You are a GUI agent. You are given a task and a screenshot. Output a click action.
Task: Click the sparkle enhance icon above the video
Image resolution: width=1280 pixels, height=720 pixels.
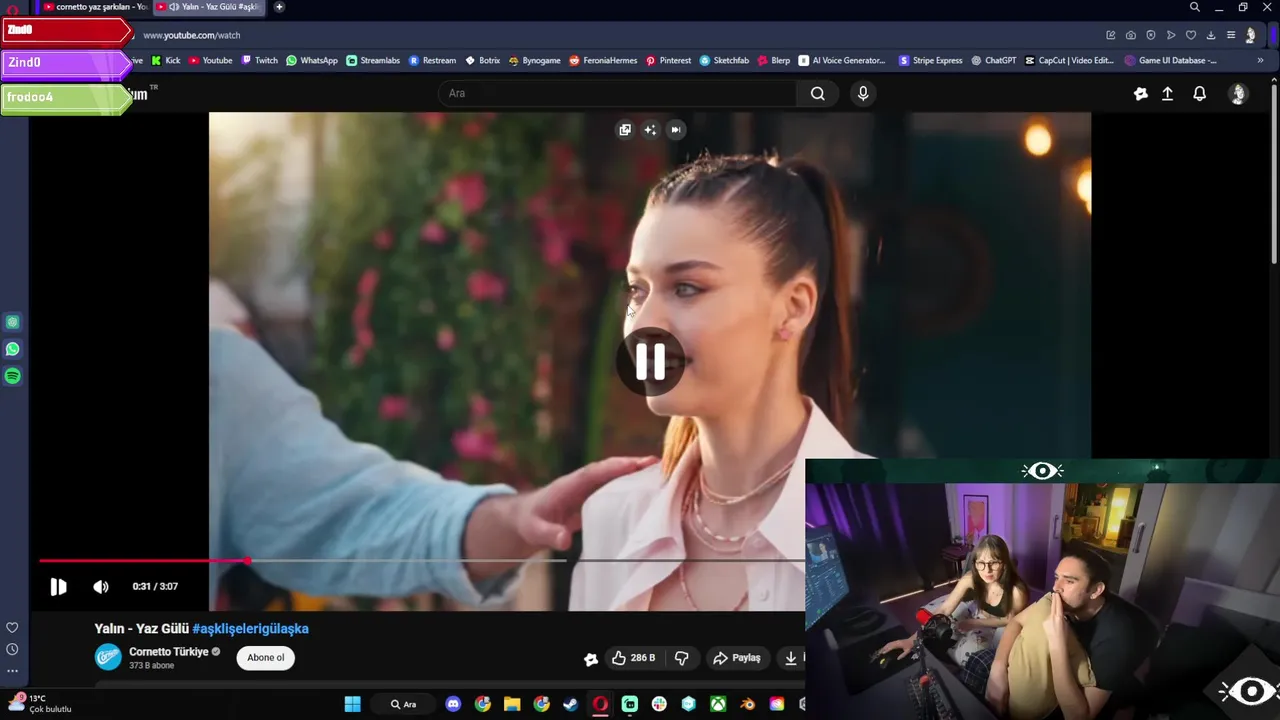650,130
